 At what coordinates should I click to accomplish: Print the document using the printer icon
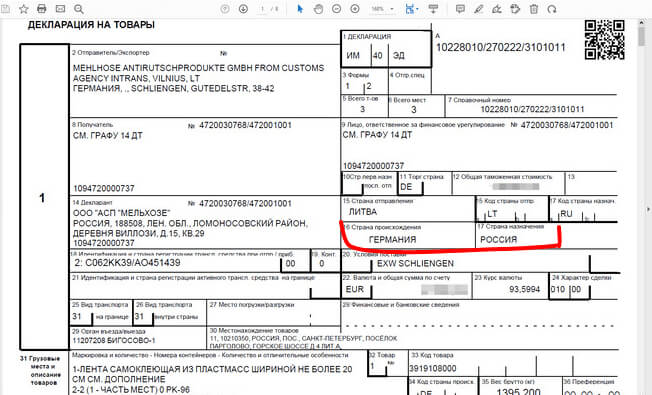click(x=42, y=9)
